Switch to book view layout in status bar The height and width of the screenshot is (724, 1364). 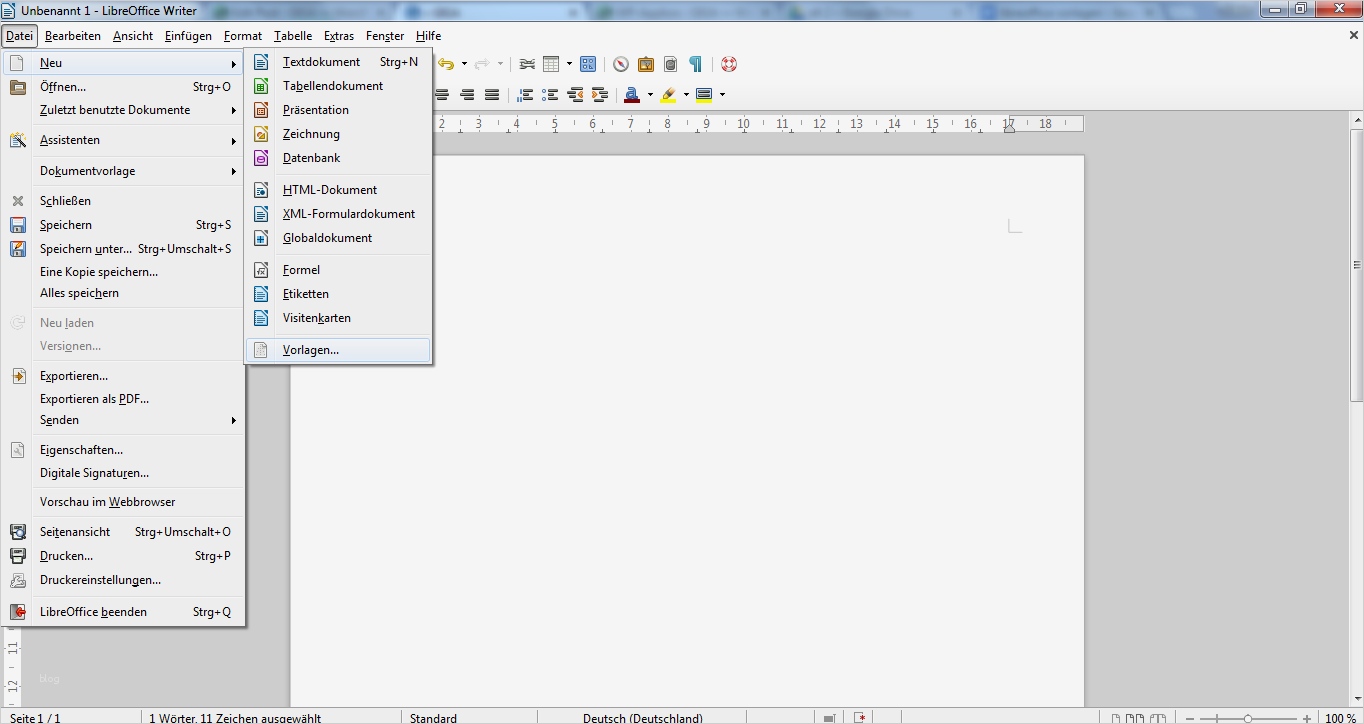click(1159, 718)
